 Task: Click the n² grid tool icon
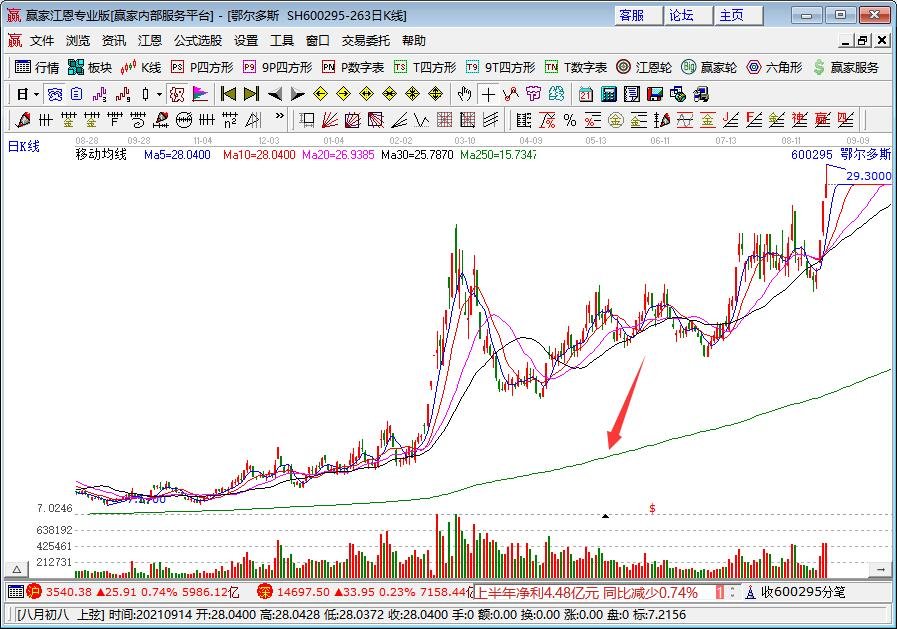point(229,120)
